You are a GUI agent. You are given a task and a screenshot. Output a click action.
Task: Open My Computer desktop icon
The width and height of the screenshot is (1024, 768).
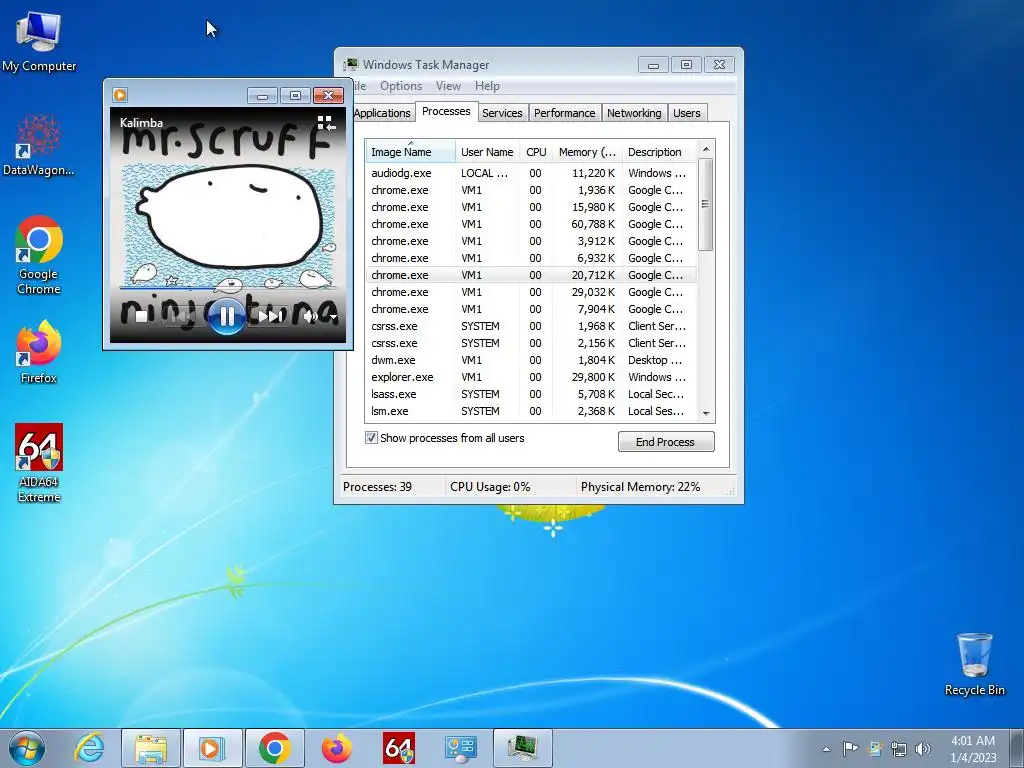tap(39, 41)
